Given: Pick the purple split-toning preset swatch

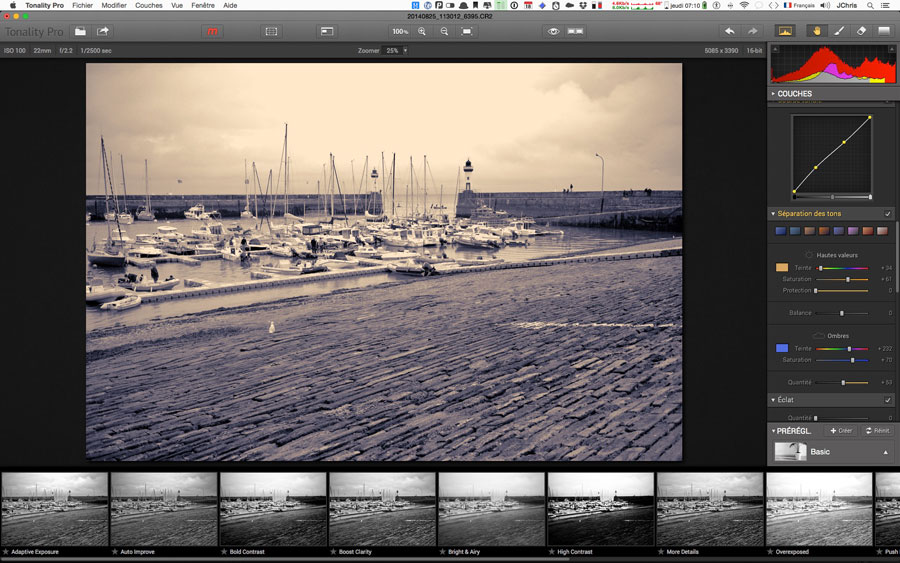Looking at the screenshot, I should 853,231.
